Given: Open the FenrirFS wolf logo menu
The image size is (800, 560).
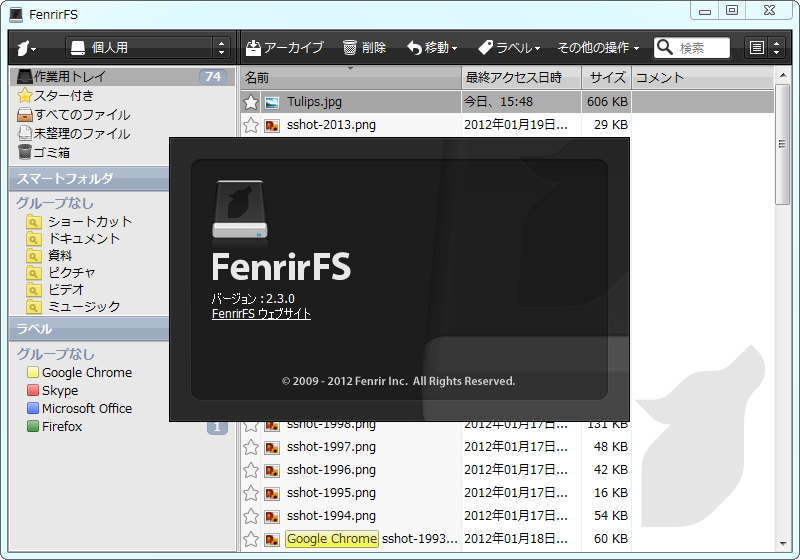Looking at the screenshot, I should point(27,48).
